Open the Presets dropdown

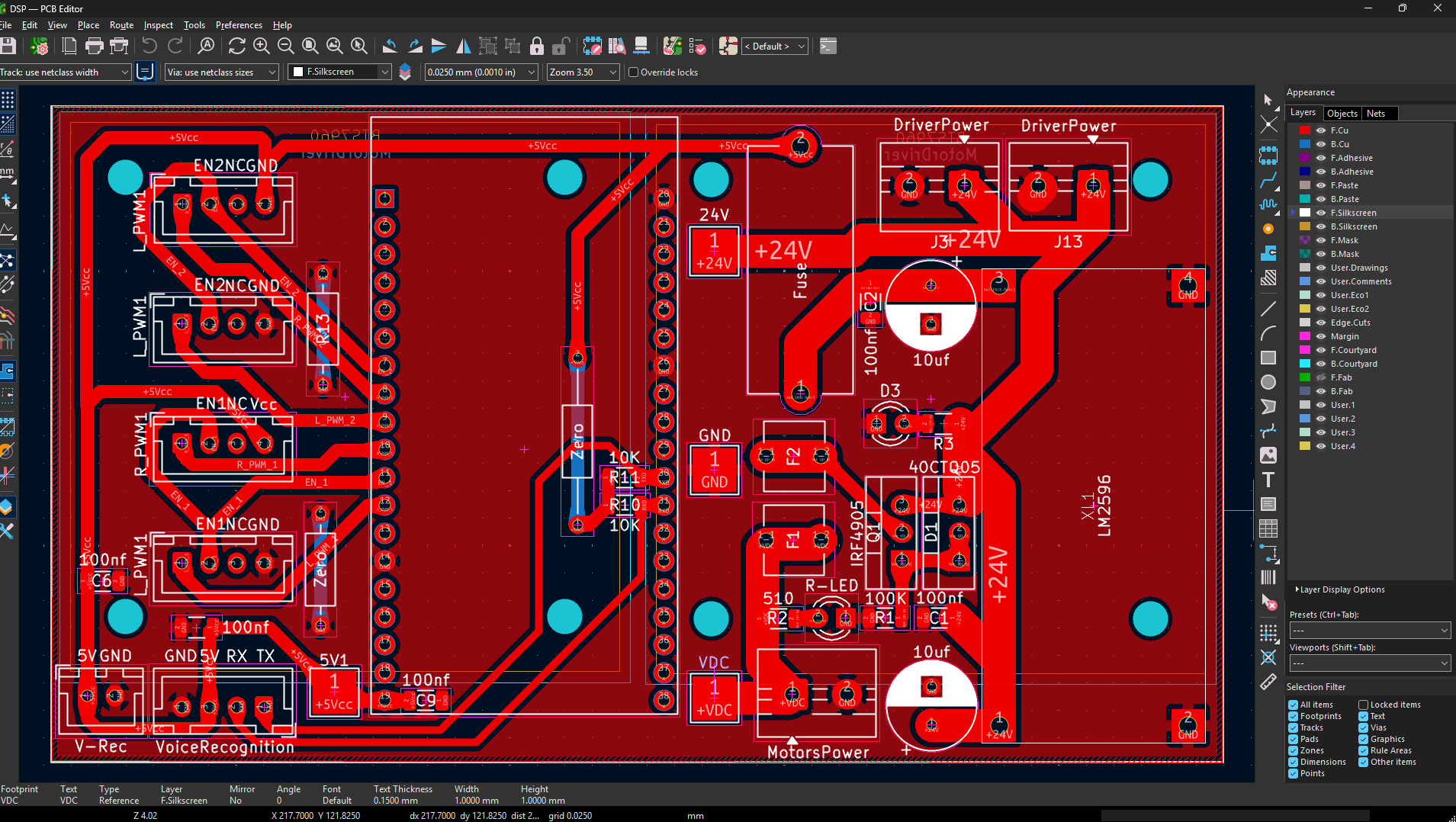tap(1370, 631)
